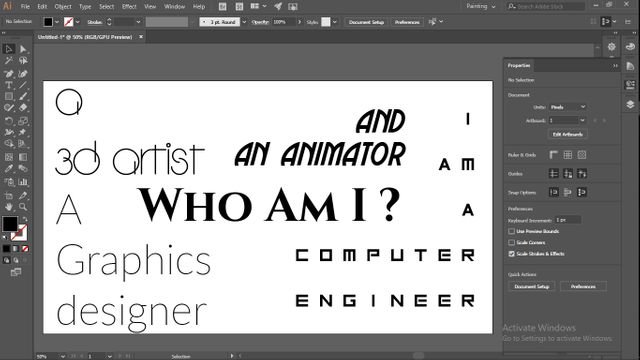This screenshot has width=640, height=360.
Task: Enable the Scale Corners checkbox
Action: (x=511, y=242)
